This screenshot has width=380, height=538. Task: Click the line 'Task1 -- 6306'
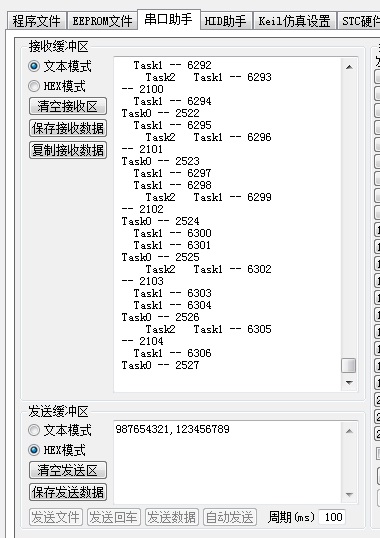pos(172,353)
